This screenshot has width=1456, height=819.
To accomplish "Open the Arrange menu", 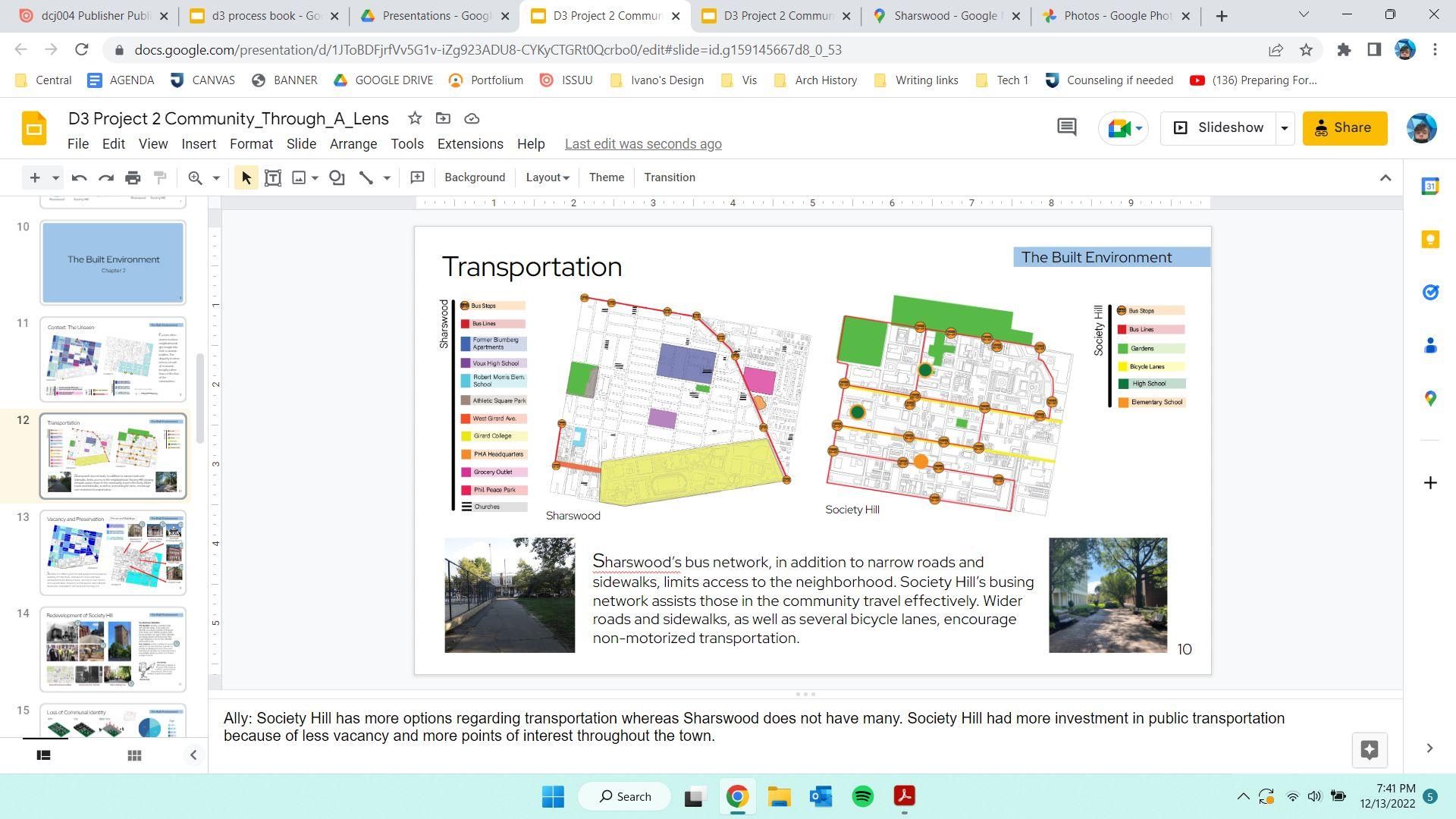I will [x=353, y=144].
